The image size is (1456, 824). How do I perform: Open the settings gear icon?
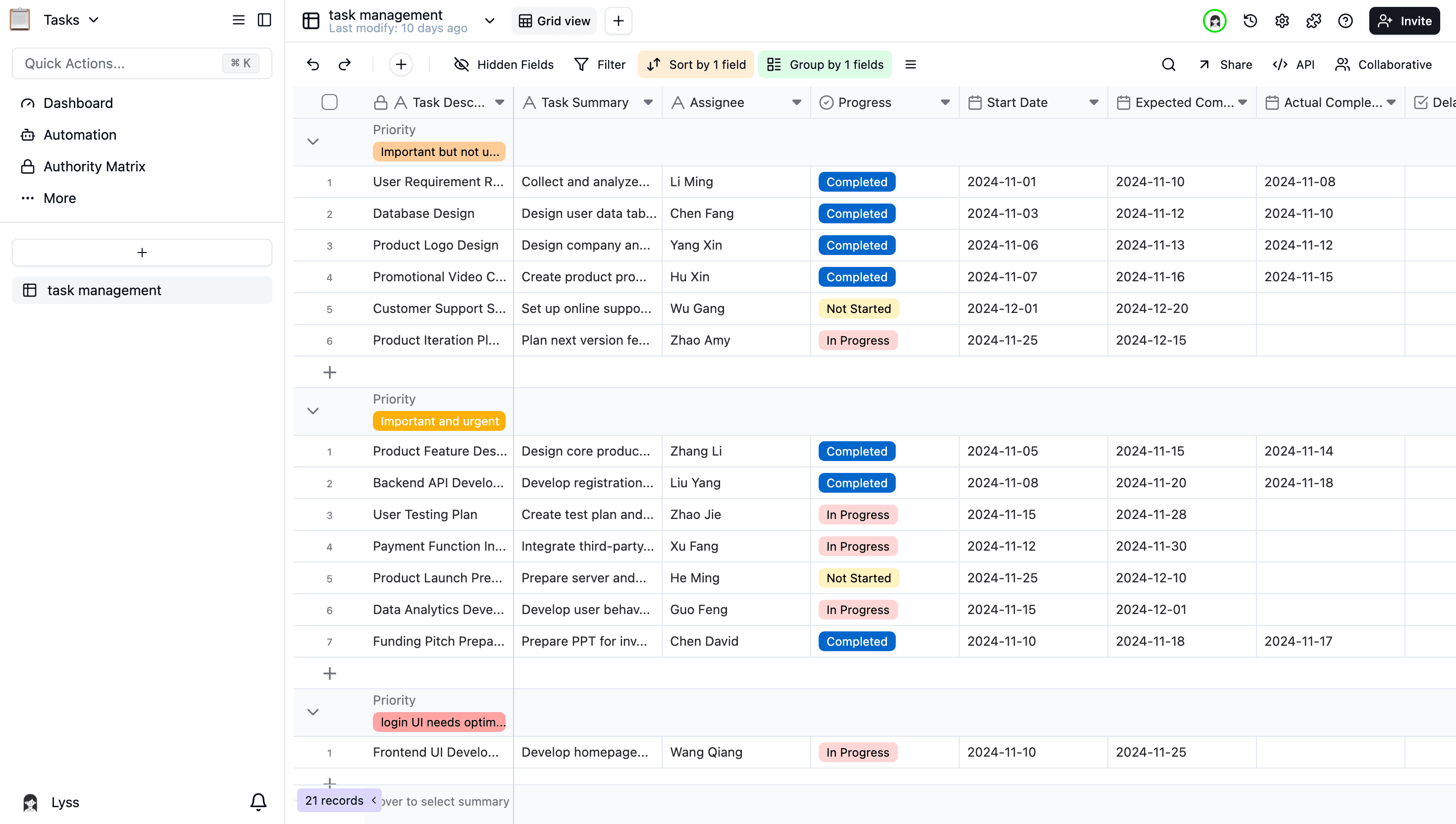coord(1282,21)
